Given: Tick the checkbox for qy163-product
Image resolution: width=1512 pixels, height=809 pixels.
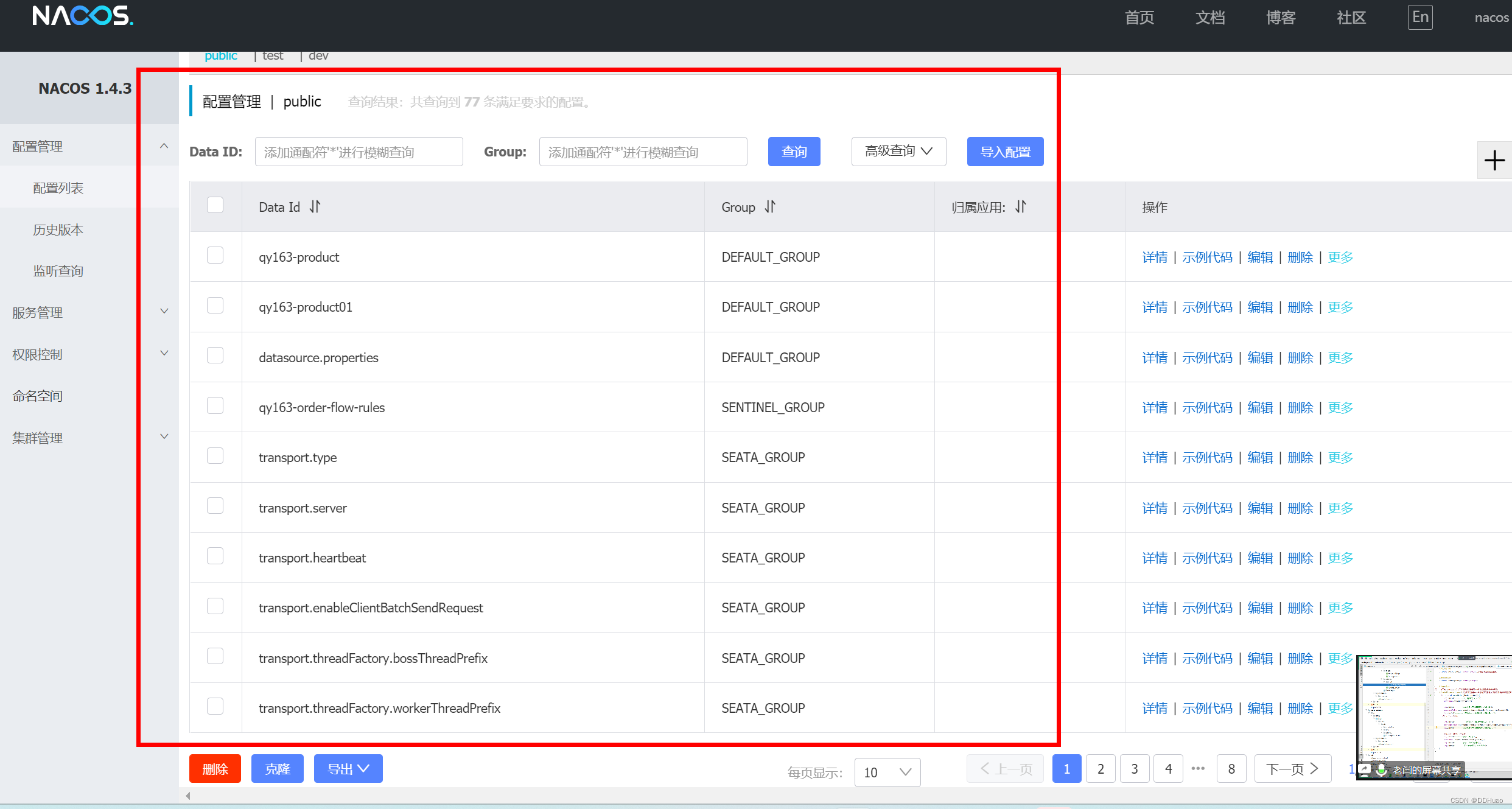Looking at the screenshot, I should pos(215,255).
